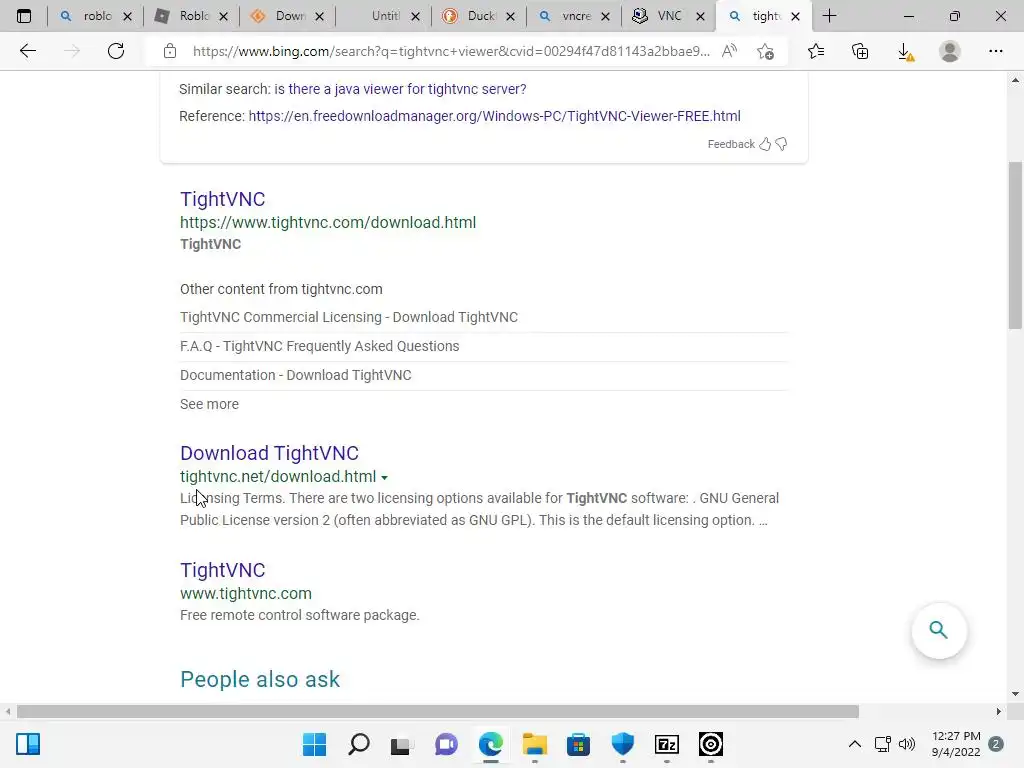Open the tab actions menu icon

[x=24, y=16]
